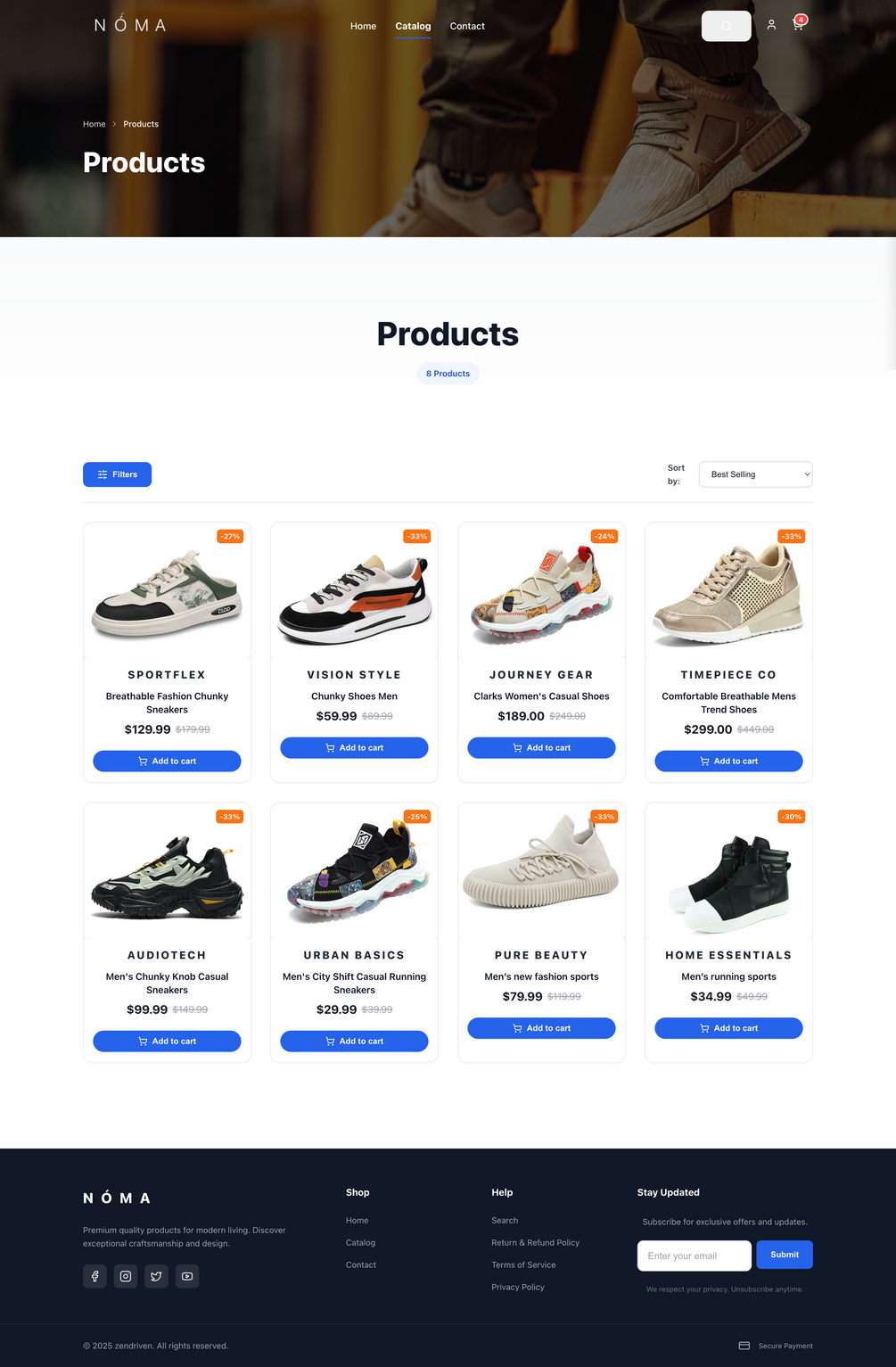Visit the Facebook page icon

[x=95, y=1276]
